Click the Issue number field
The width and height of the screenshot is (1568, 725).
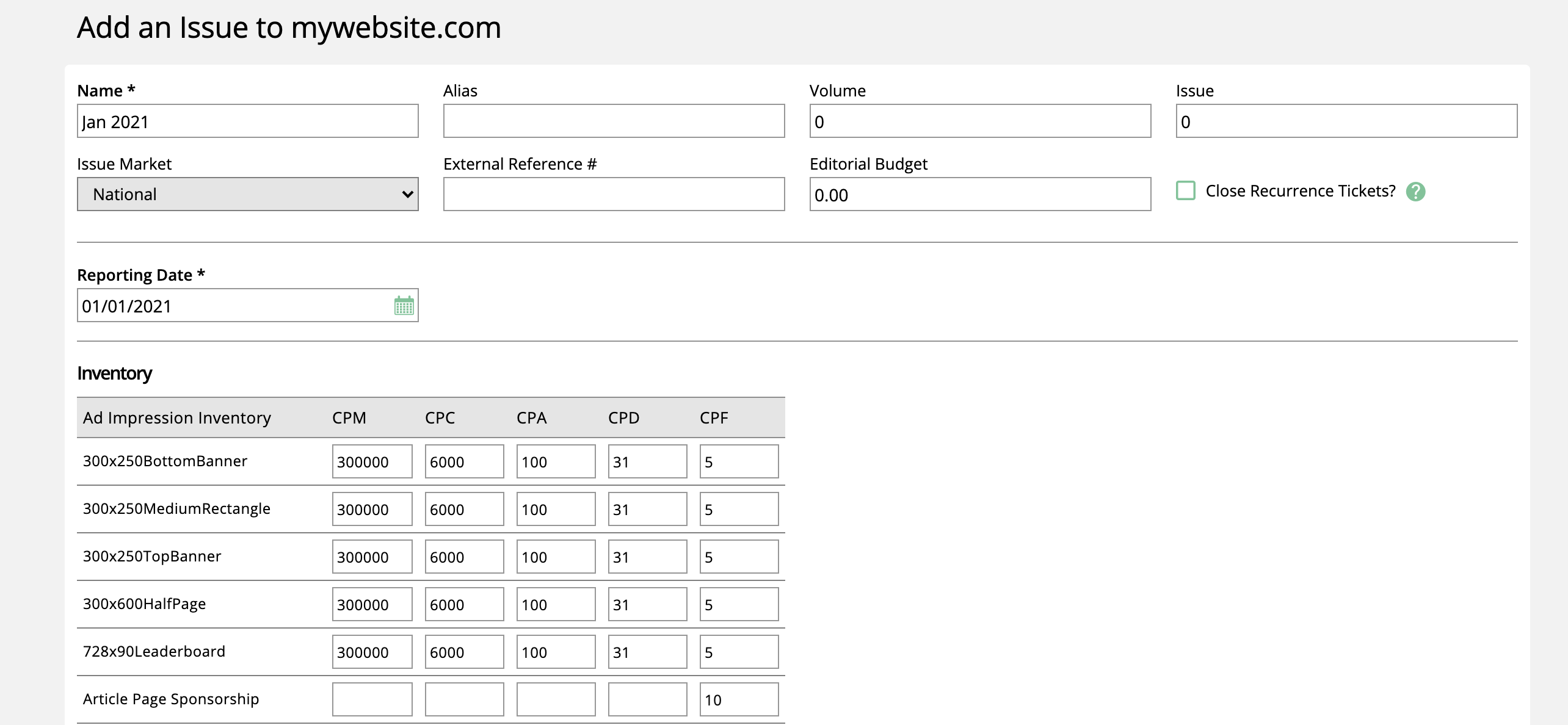(1346, 121)
